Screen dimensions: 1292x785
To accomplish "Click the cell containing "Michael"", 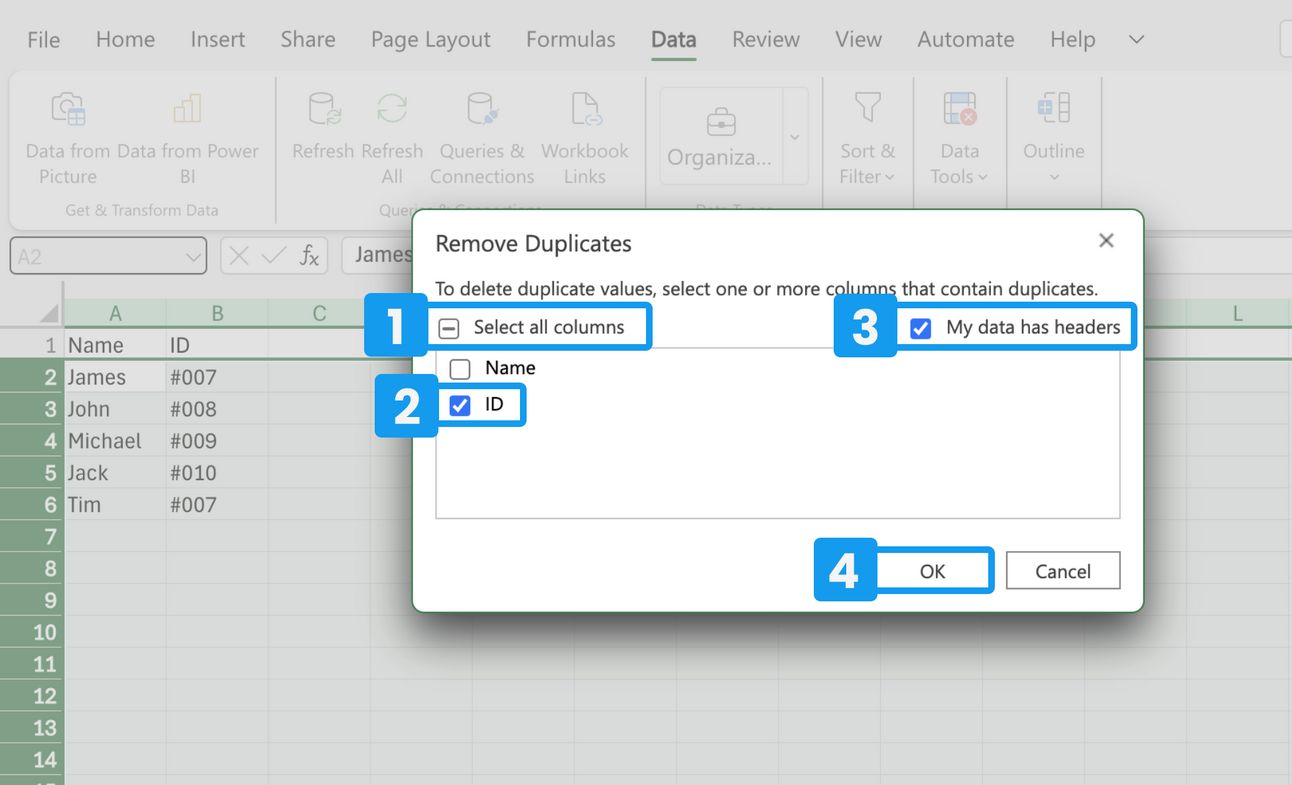I will [x=115, y=441].
